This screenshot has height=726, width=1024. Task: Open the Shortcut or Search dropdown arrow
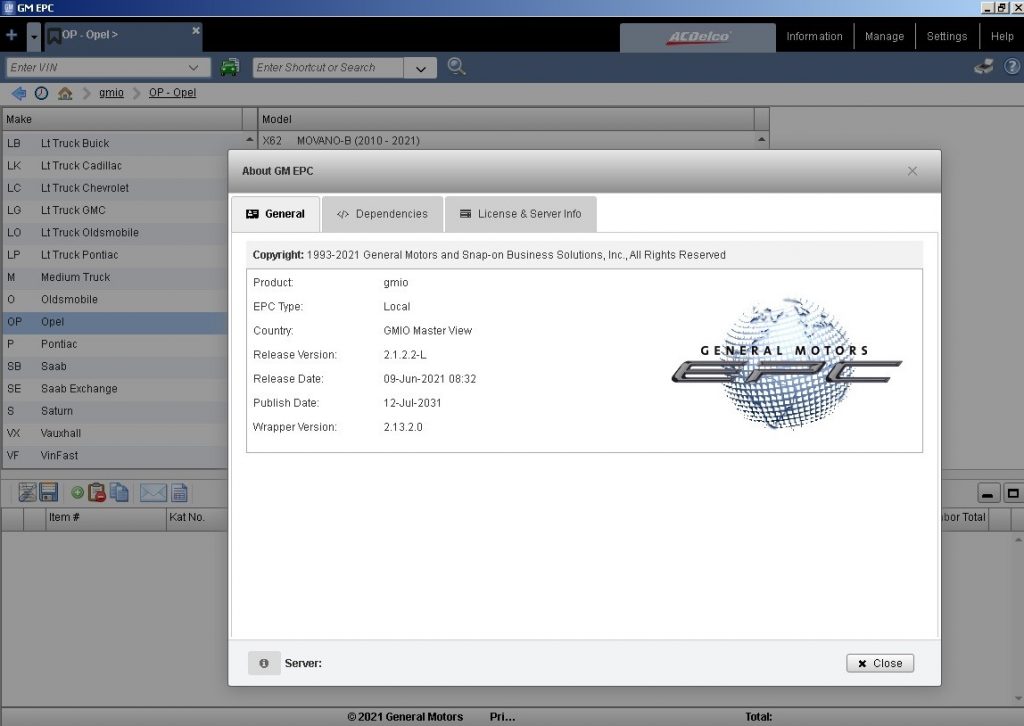[420, 68]
